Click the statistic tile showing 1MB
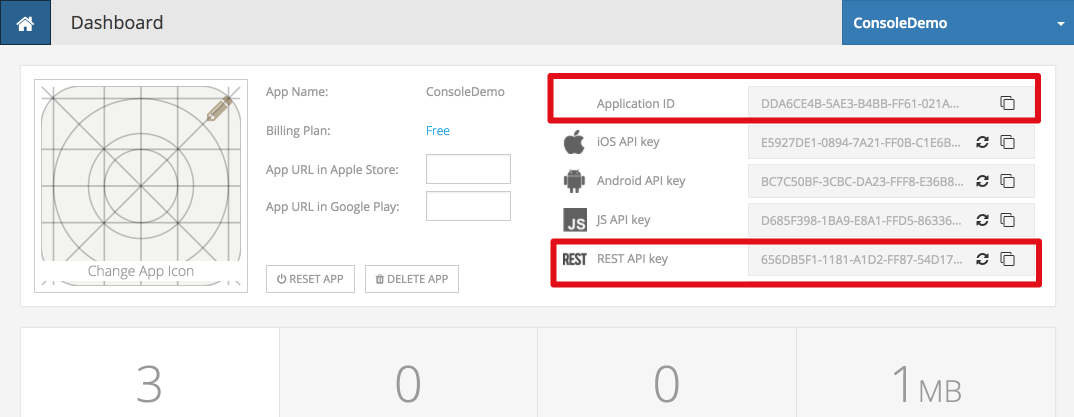 [x=927, y=372]
